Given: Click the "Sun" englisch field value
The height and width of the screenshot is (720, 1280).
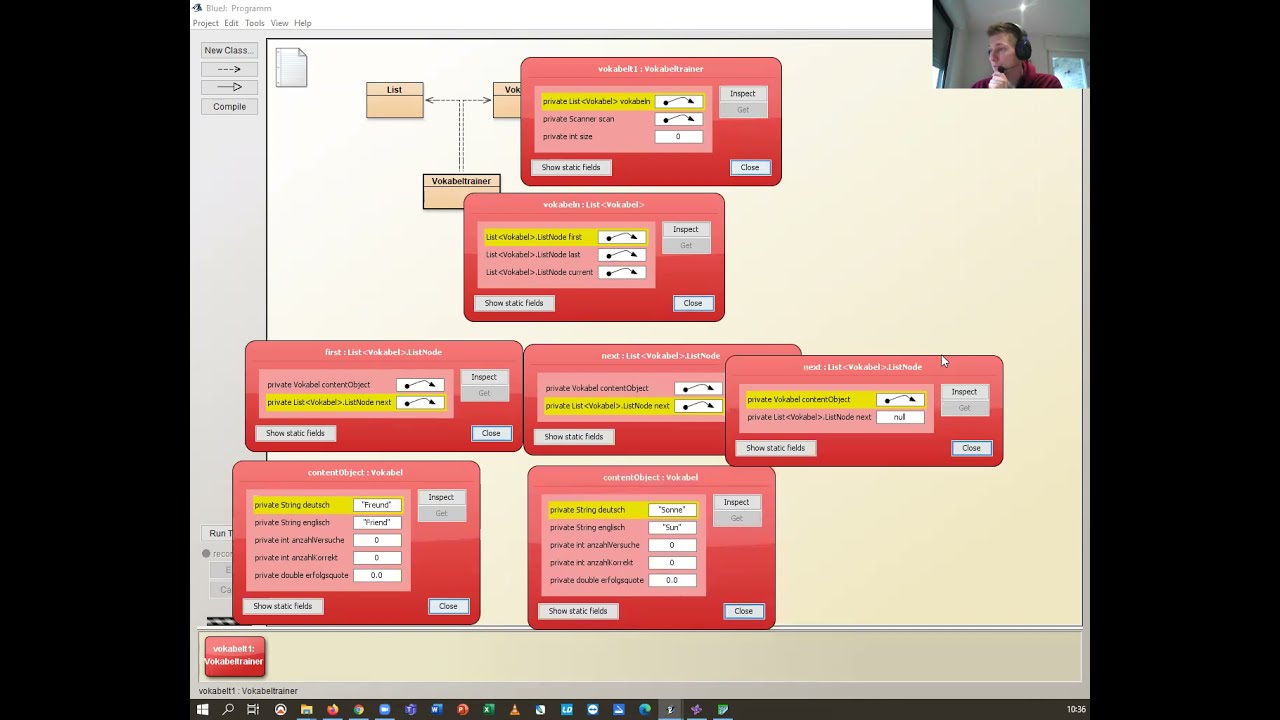Looking at the screenshot, I should pos(672,528).
